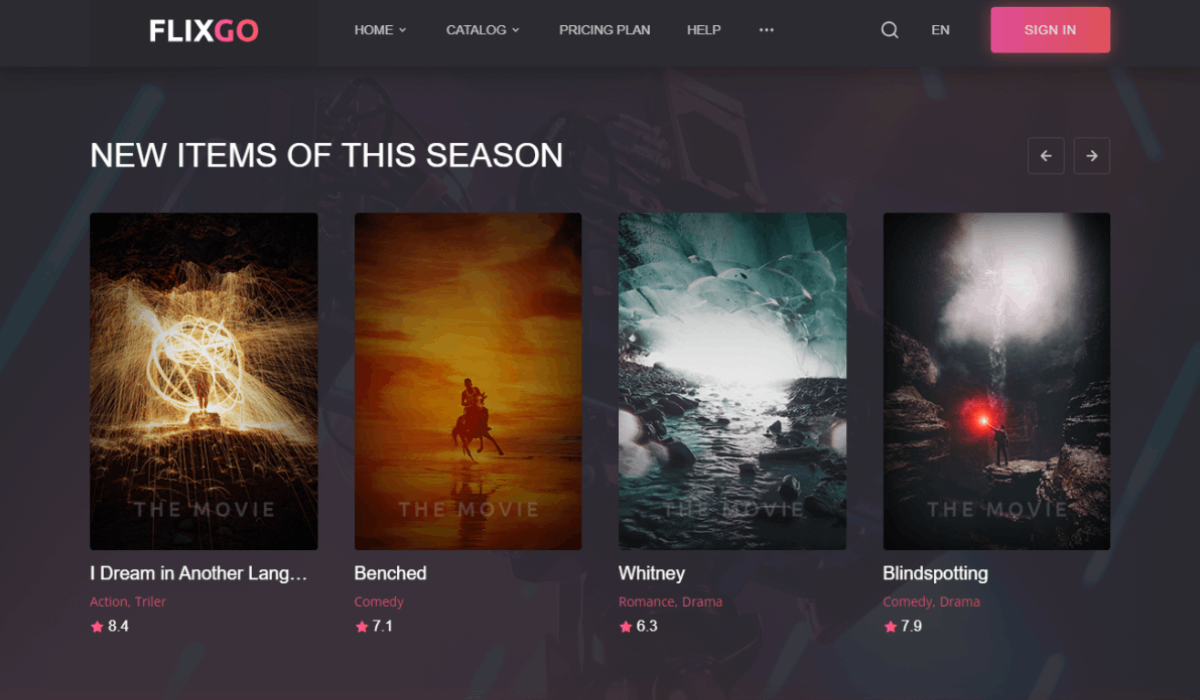Open the three-dots more menu
This screenshot has width=1200, height=700.
766,30
